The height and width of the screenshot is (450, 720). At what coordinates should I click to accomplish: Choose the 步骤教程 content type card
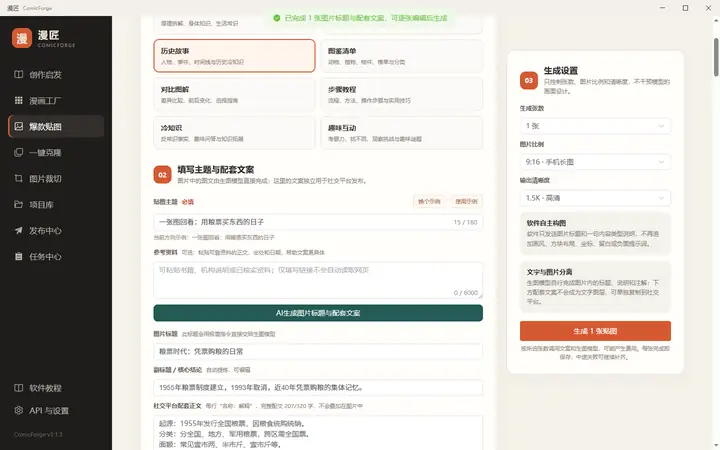click(402, 94)
